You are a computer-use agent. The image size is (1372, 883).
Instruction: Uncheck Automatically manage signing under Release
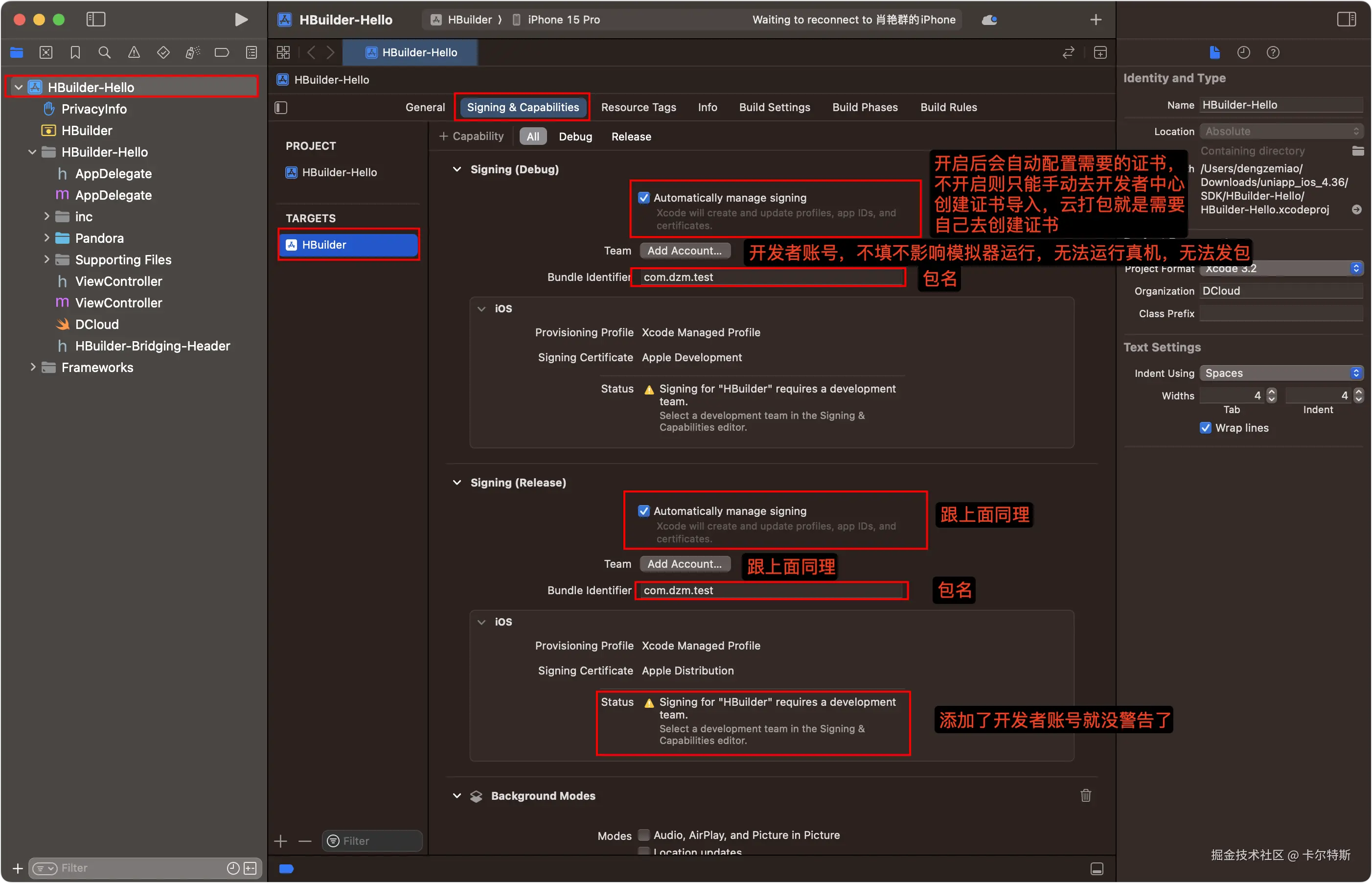click(x=643, y=511)
